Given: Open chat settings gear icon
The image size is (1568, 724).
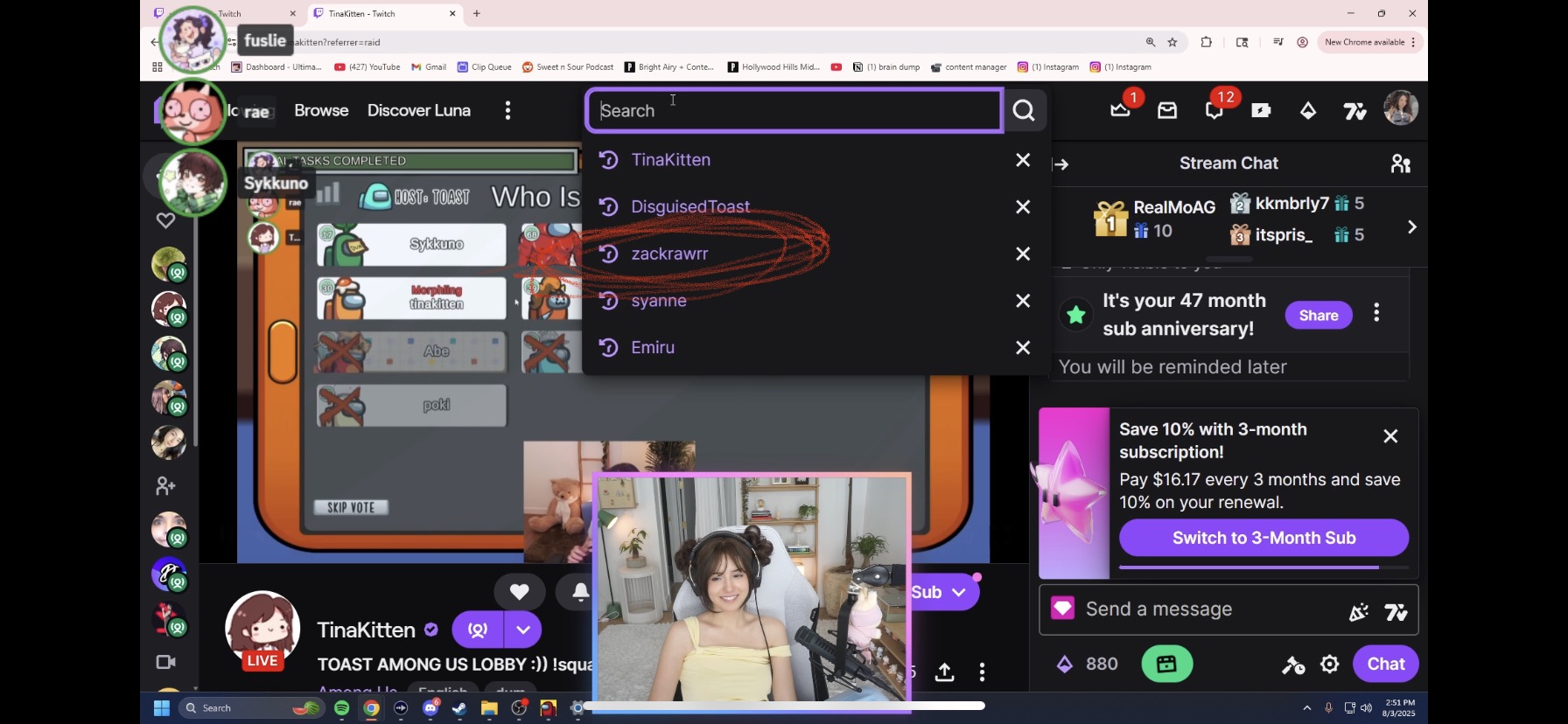Looking at the screenshot, I should coord(1330,665).
